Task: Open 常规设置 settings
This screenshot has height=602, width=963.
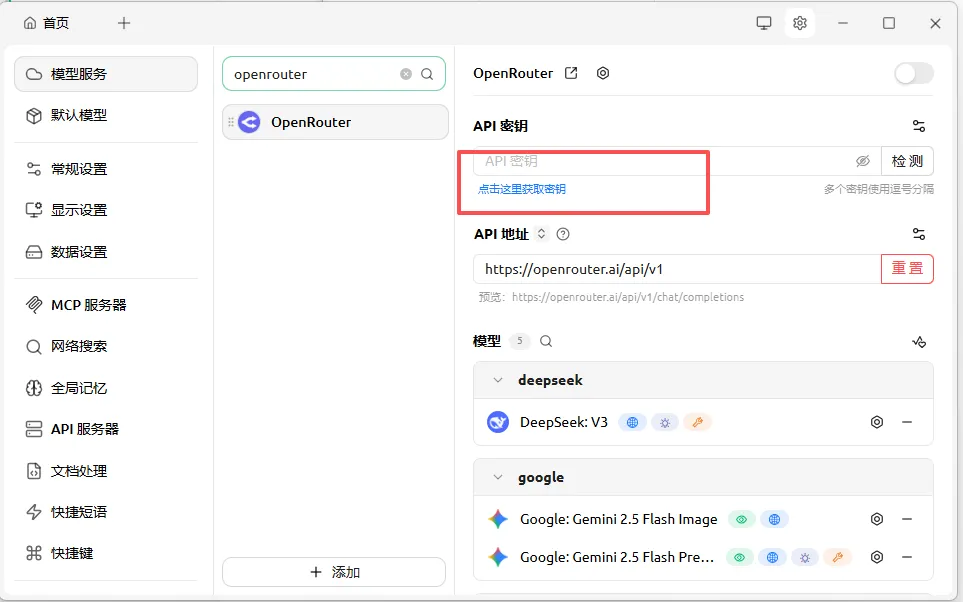Action: (106, 169)
